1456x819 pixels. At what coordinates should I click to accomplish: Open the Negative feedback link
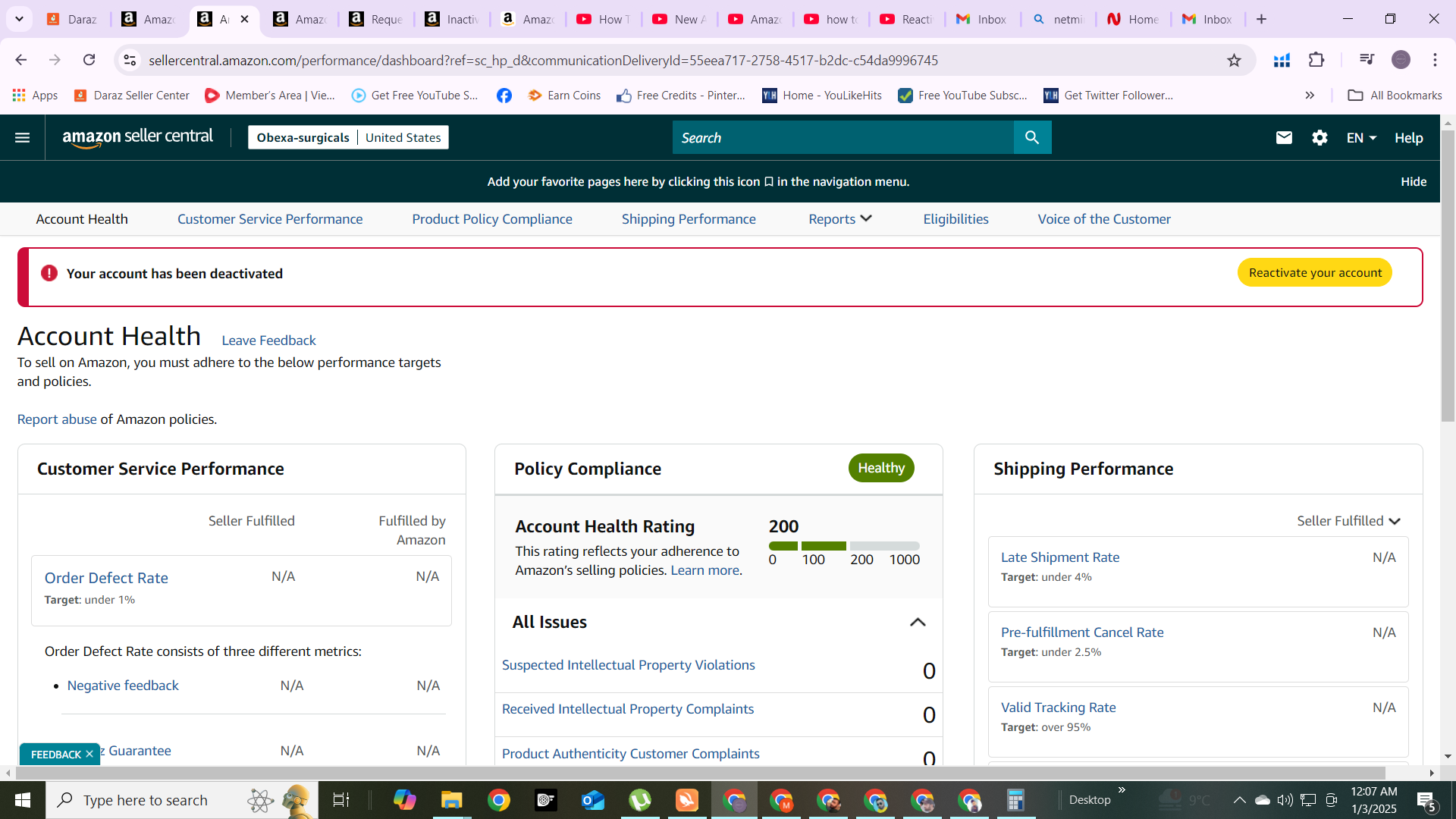(123, 686)
